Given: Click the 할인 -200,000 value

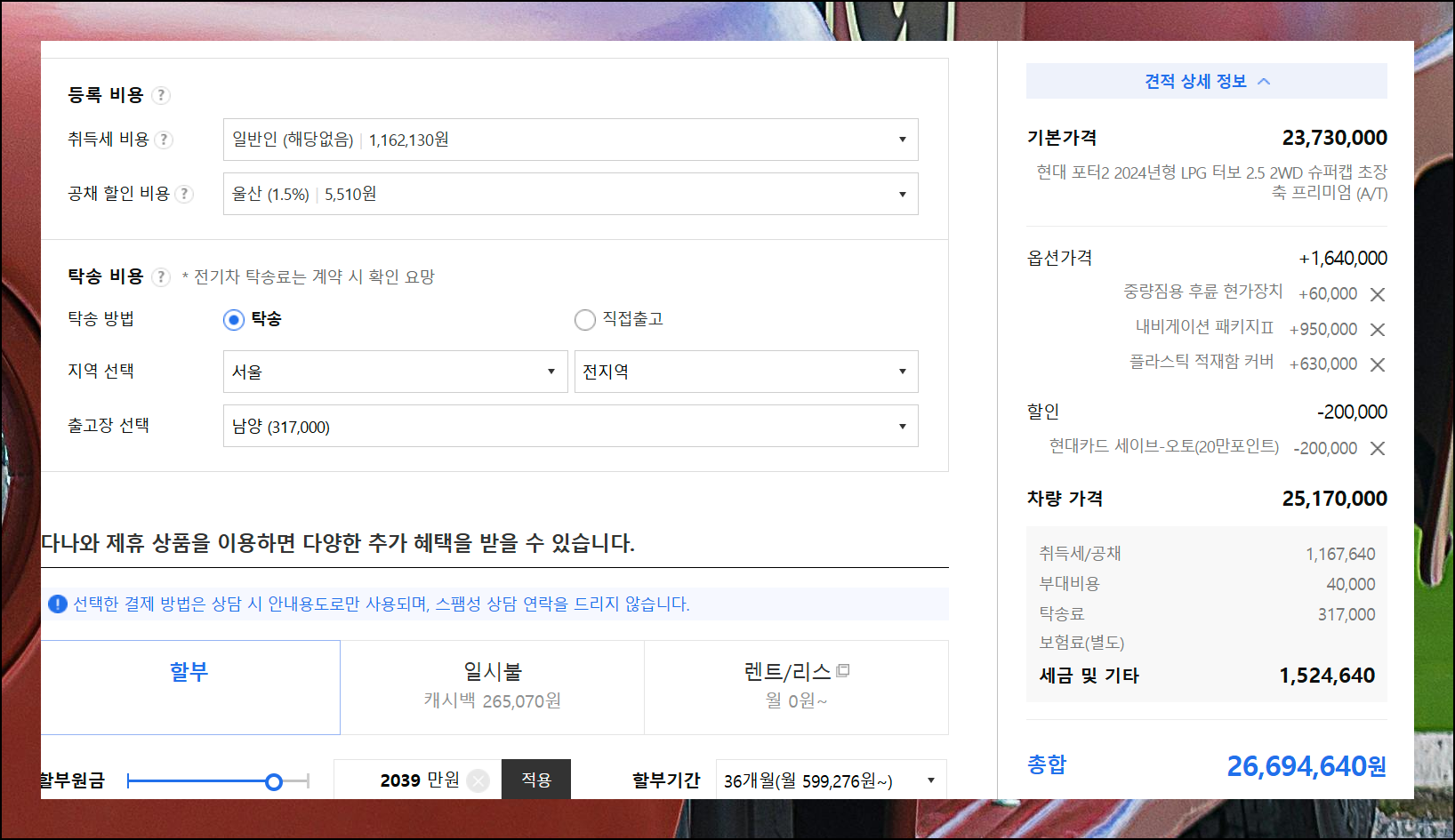Looking at the screenshot, I should pyautogui.click(x=1352, y=412).
